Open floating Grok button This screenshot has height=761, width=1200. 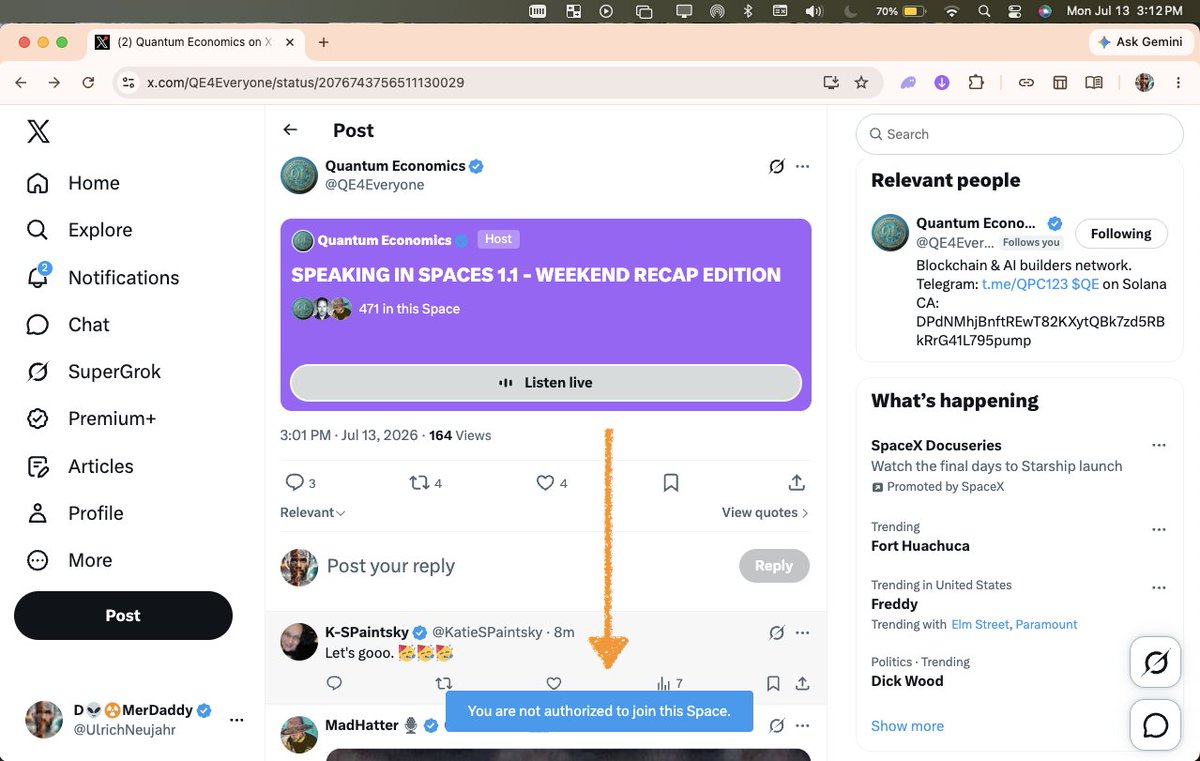(1156, 662)
